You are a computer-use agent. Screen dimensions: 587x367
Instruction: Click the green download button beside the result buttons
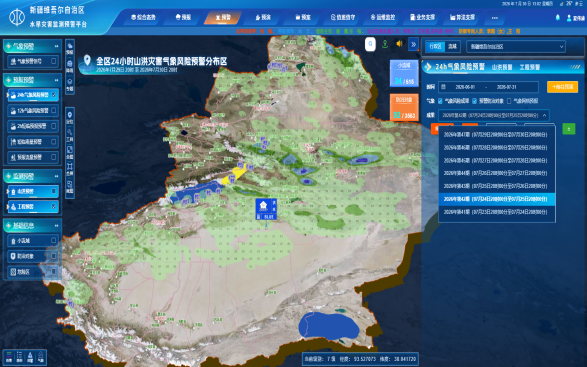(569, 129)
